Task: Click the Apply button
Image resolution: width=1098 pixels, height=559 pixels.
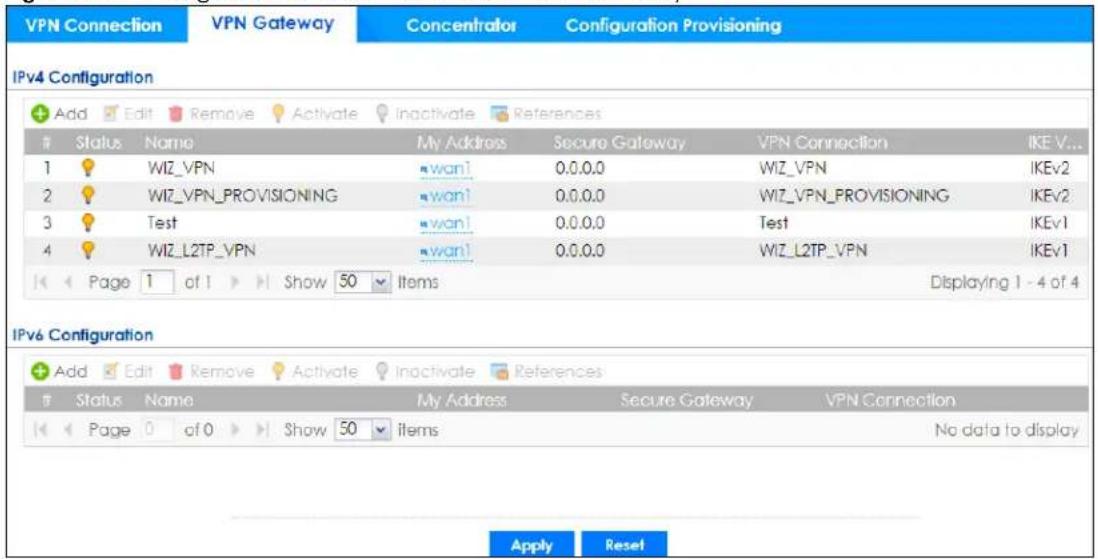Action: pyautogui.click(x=531, y=545)
